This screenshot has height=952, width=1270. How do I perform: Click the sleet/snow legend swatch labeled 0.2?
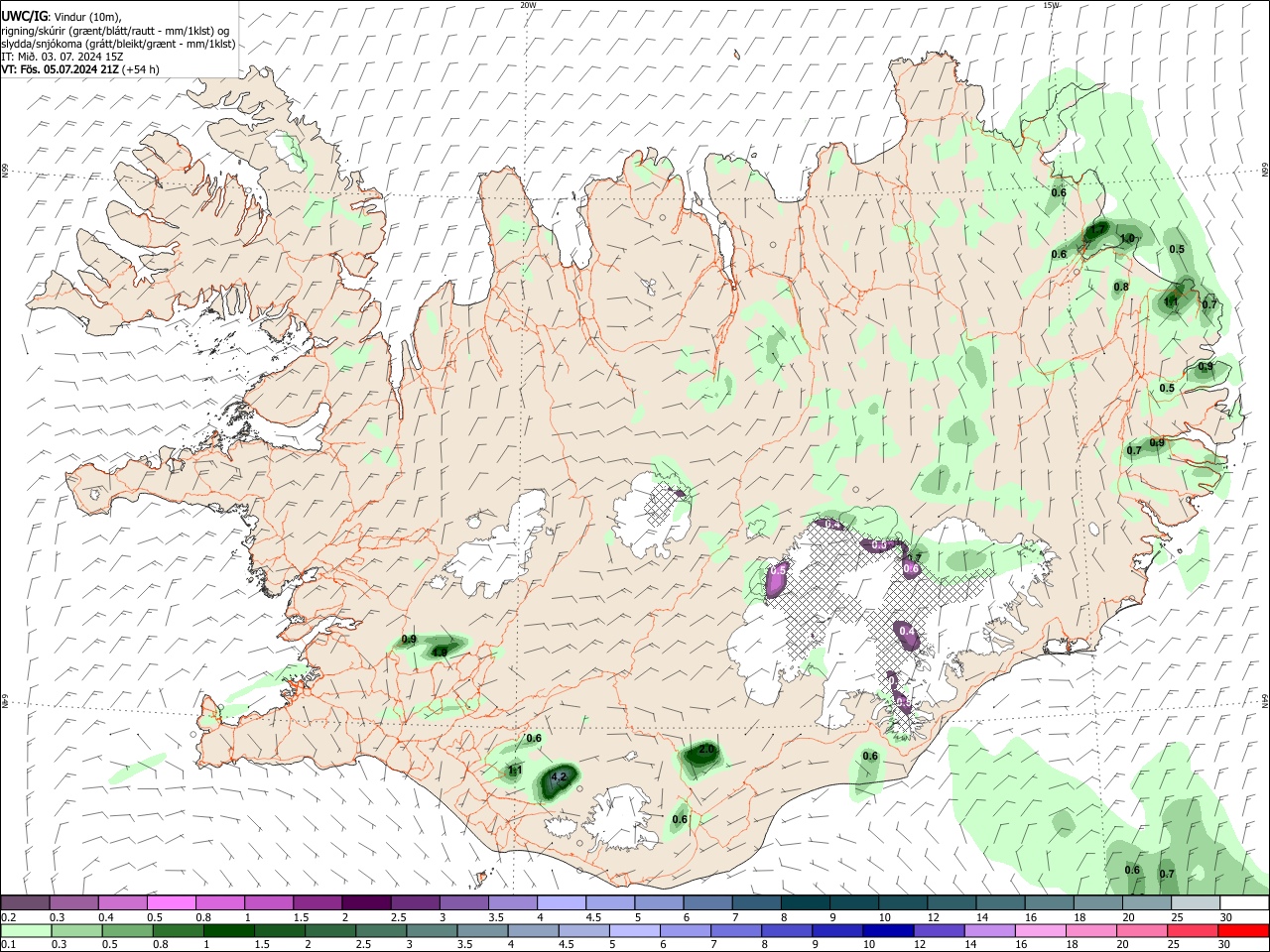(x=25, y=902)
